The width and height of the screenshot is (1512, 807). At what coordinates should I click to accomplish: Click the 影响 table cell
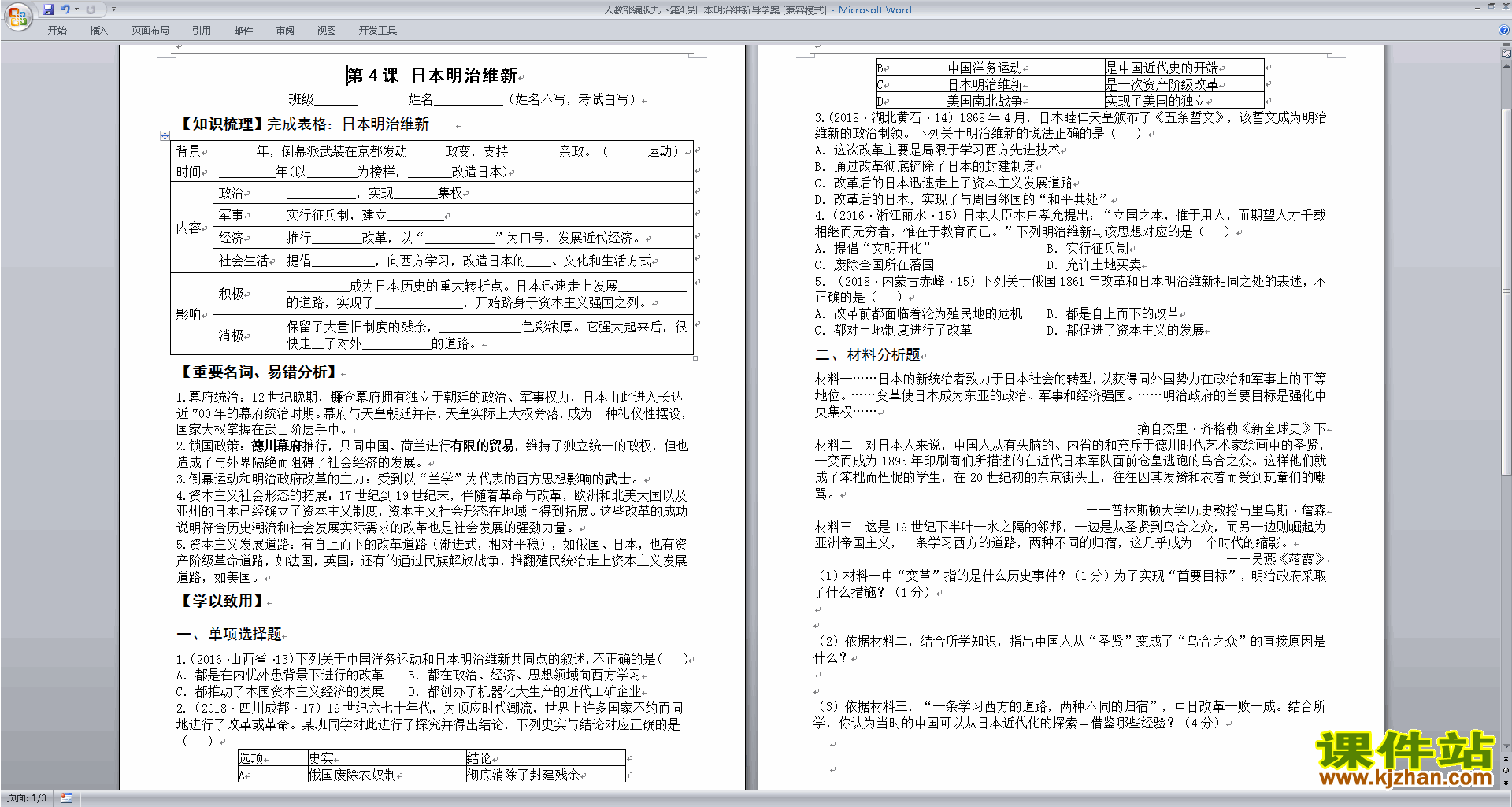[192, 314]
